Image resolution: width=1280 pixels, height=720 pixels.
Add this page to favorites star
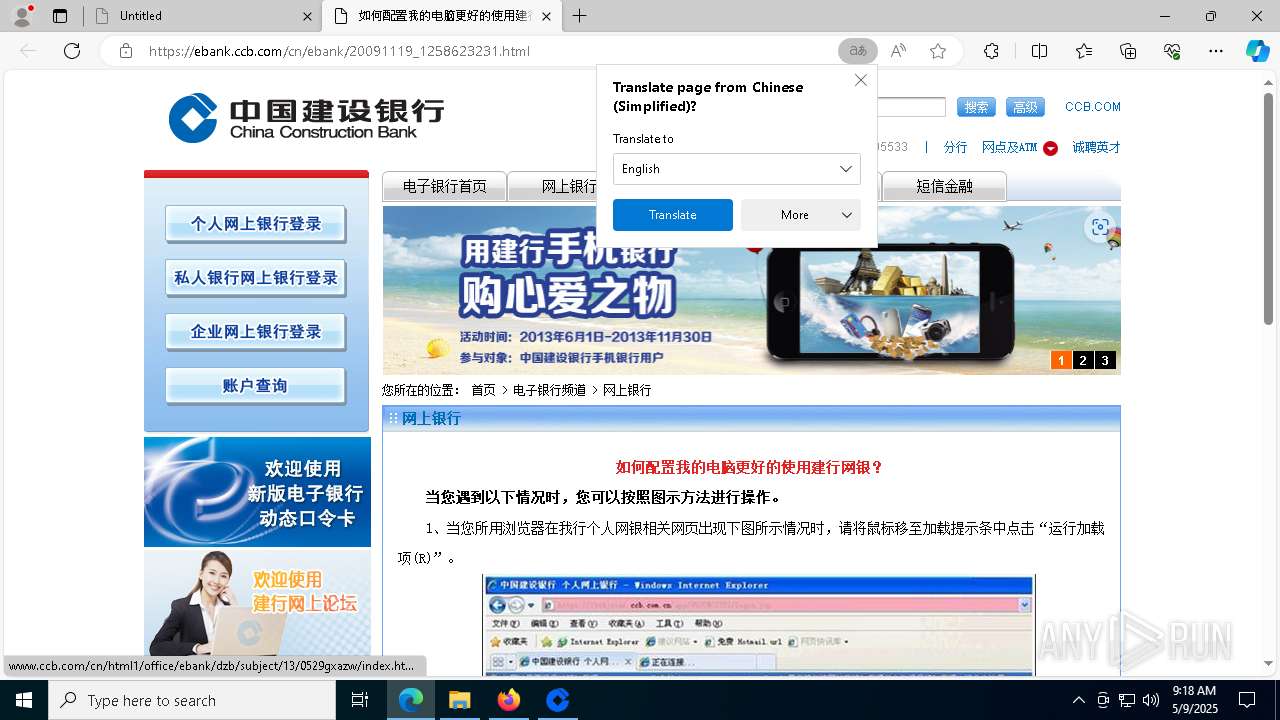(938, 51)
